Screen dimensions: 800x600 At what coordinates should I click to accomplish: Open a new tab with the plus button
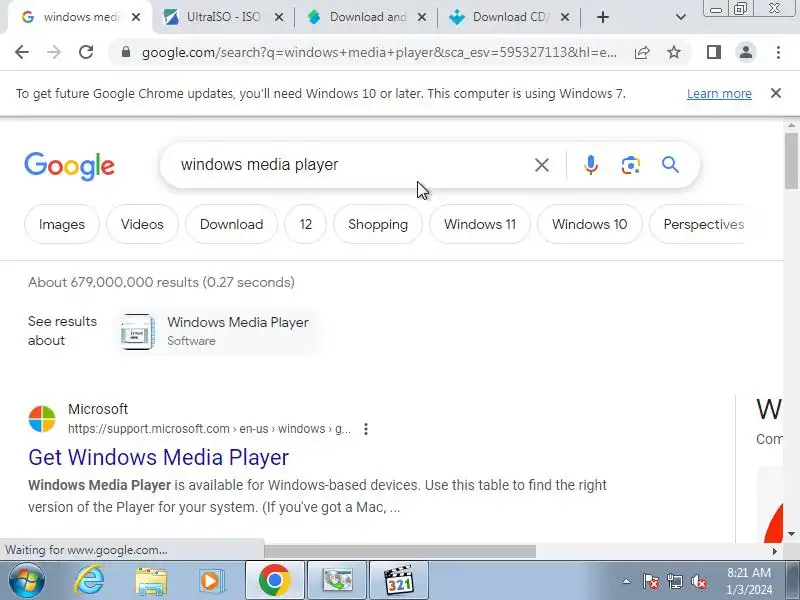pos(603,17)
